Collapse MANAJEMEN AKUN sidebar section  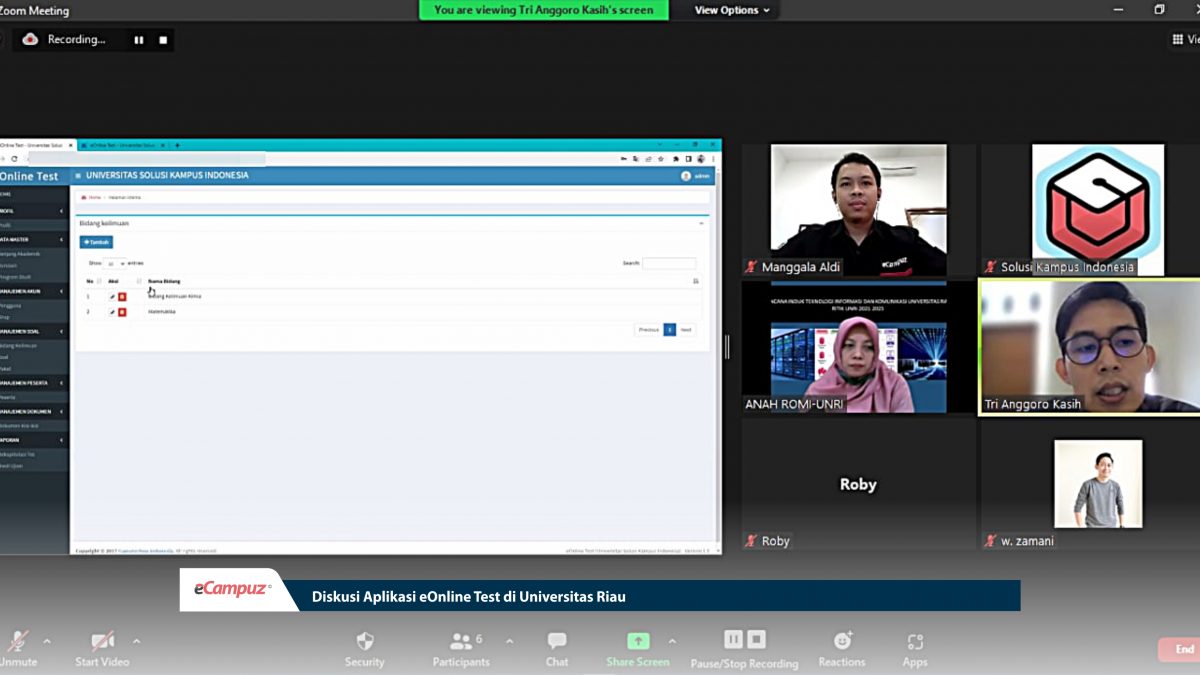(x=61, y=291)
